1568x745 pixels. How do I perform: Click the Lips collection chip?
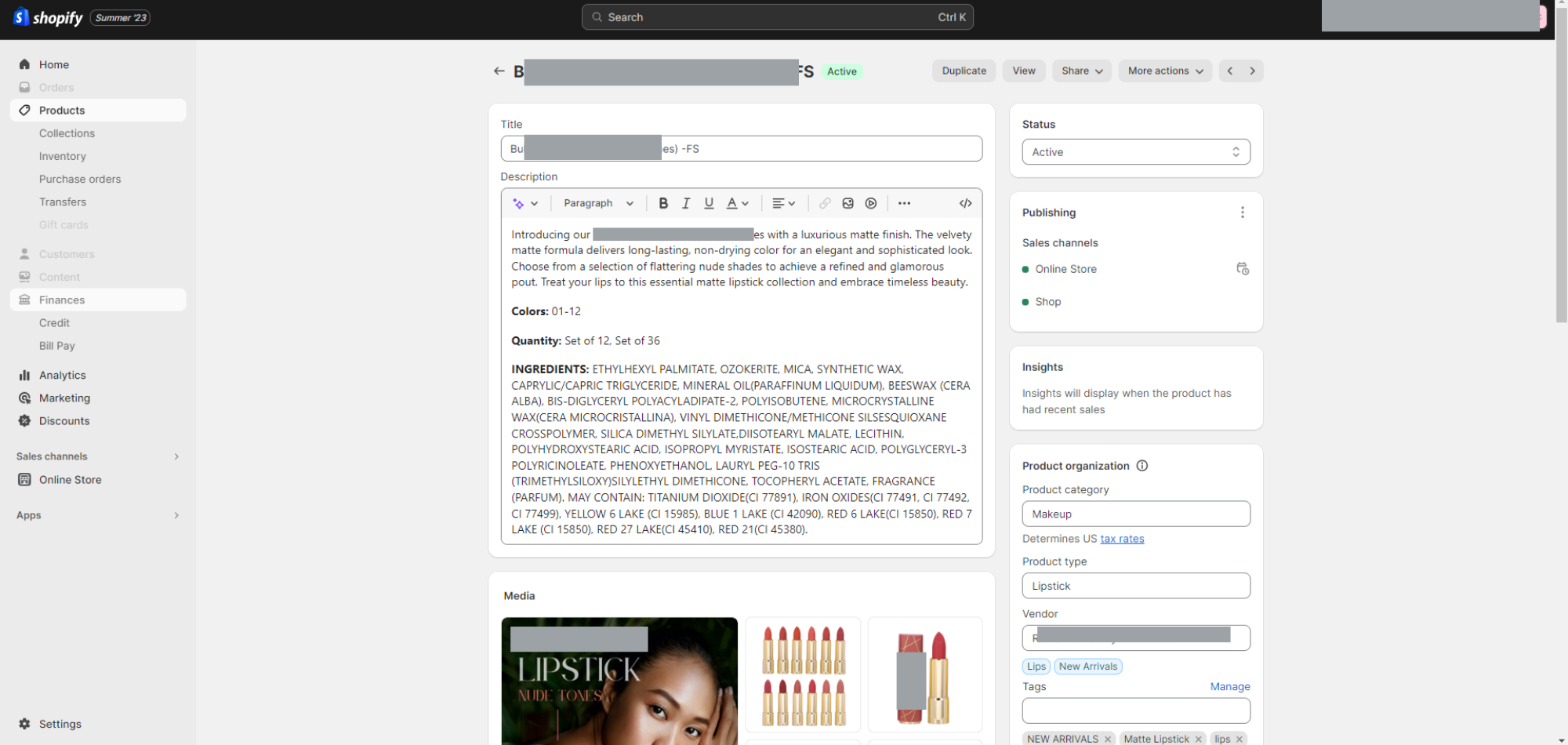(x=1036, y=667)
